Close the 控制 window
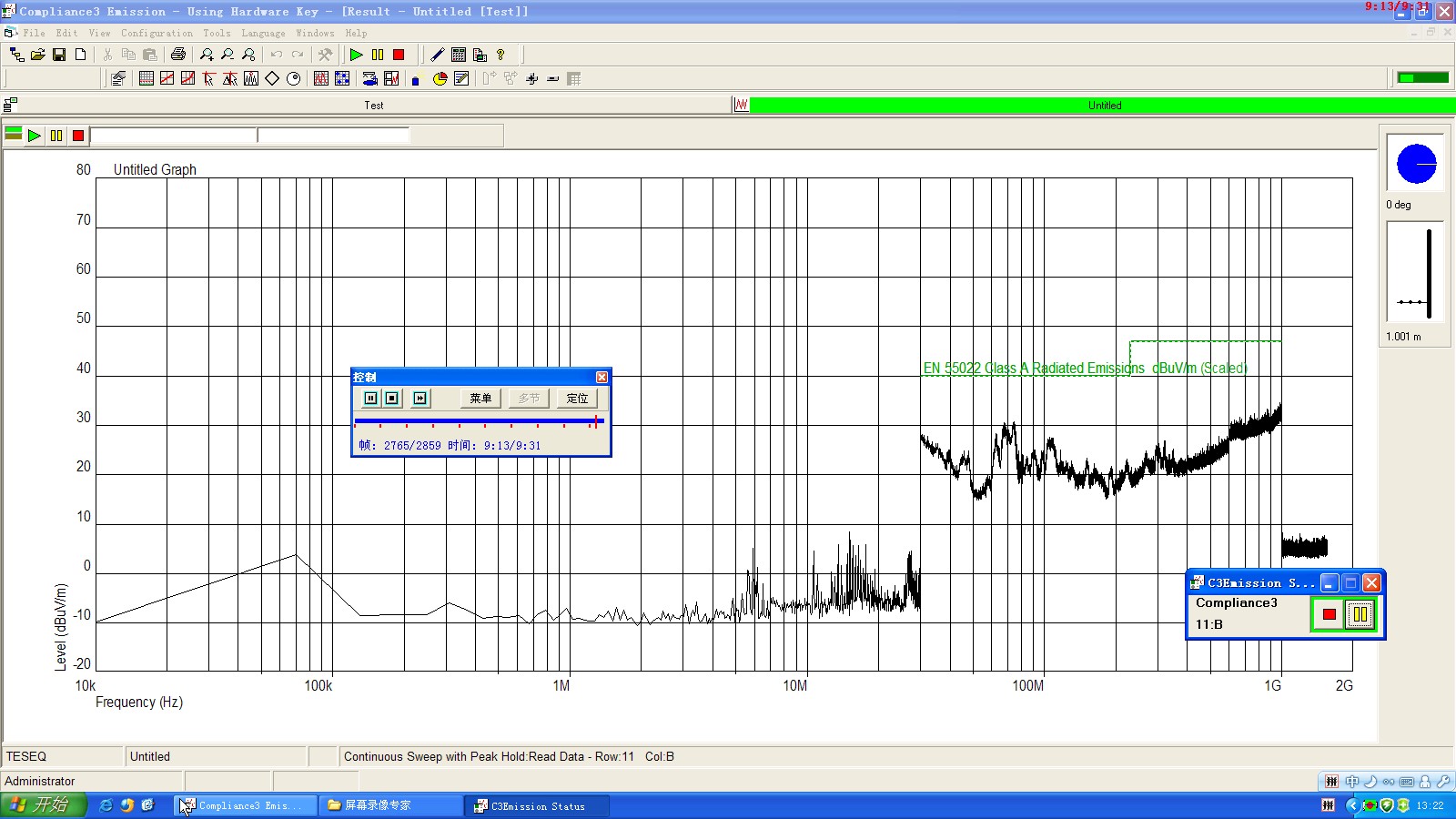 tap(602, 377)
